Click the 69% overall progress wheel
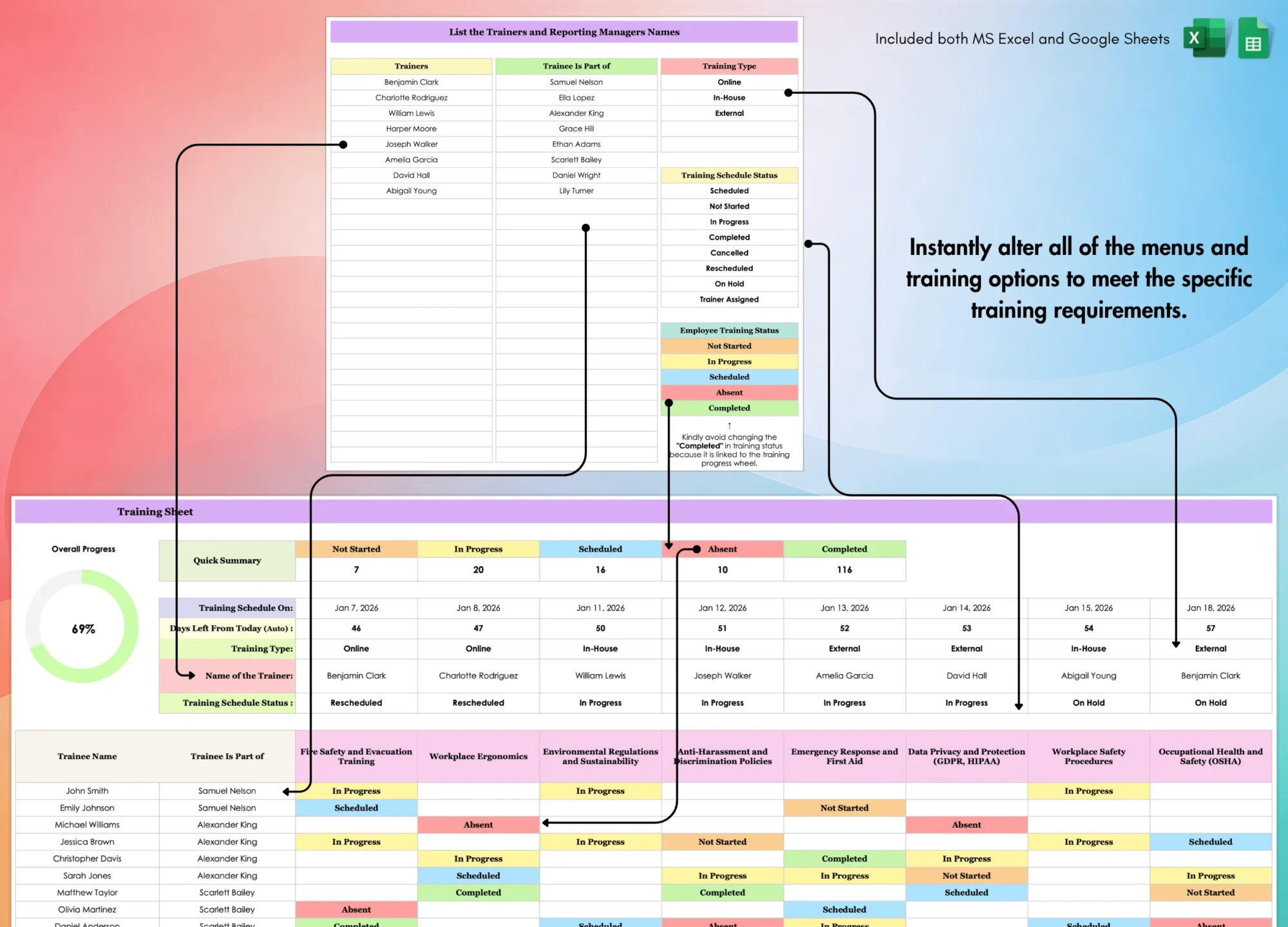 click(x=82, y=626)
